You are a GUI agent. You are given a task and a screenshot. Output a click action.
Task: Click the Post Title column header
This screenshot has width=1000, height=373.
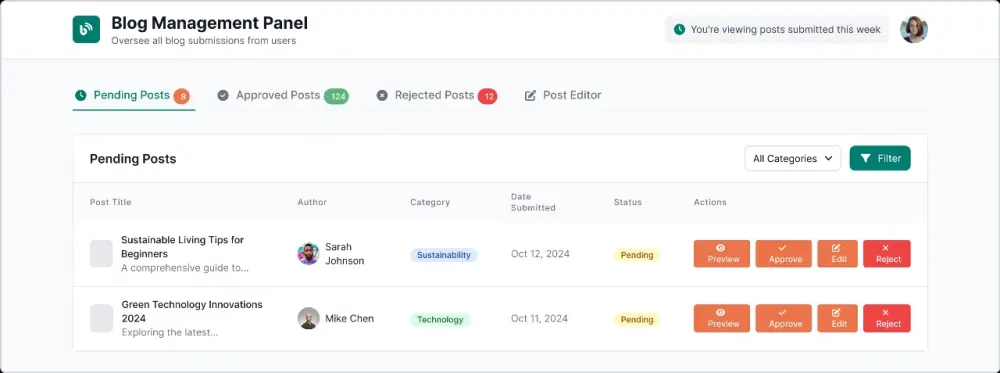(x=110, y=202)
